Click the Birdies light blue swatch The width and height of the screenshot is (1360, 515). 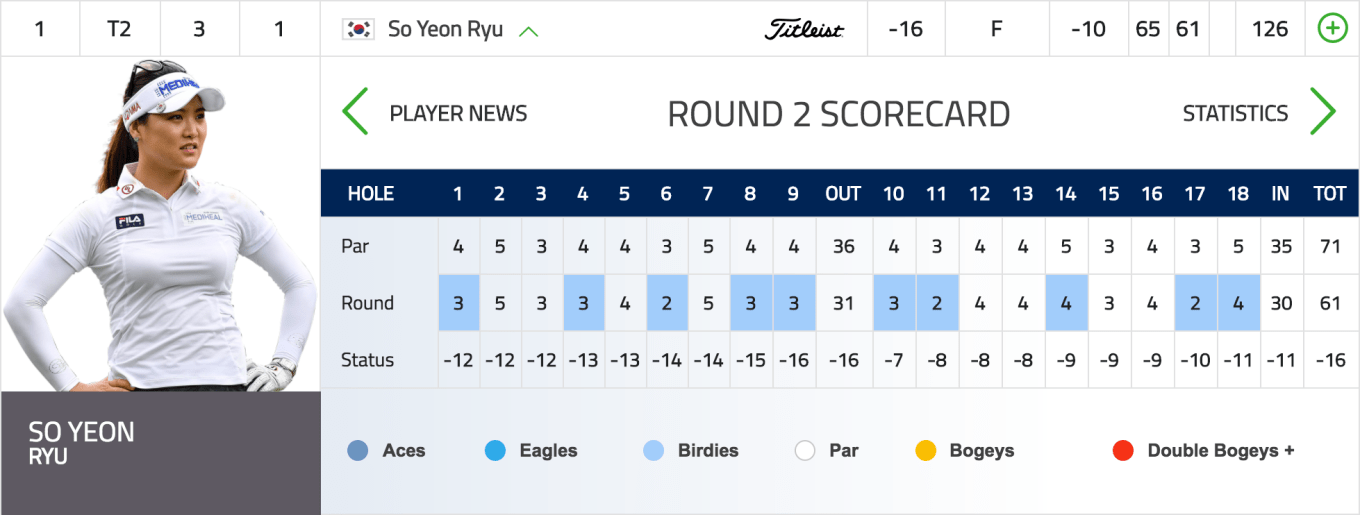pyautogui.click(x=654, y=451)
